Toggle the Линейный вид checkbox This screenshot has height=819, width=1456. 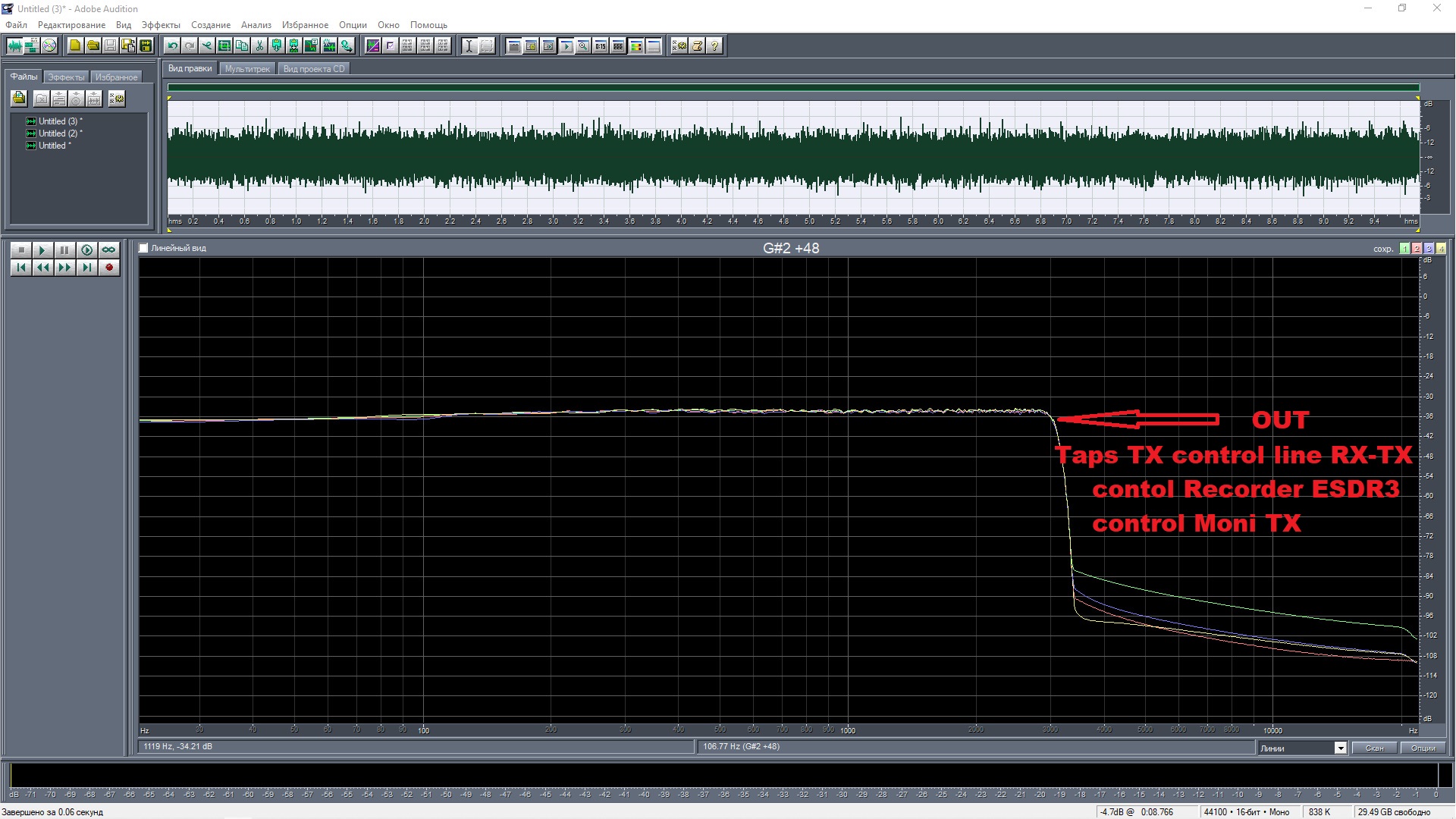pos(143,247)
